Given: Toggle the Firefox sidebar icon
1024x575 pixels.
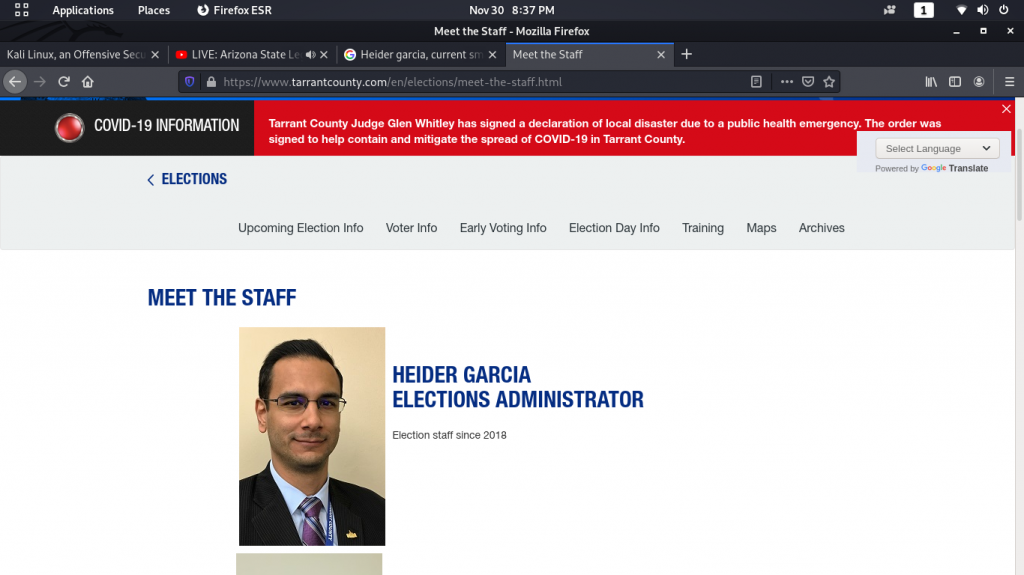Looking at the screenshot, I should [955, 82].
